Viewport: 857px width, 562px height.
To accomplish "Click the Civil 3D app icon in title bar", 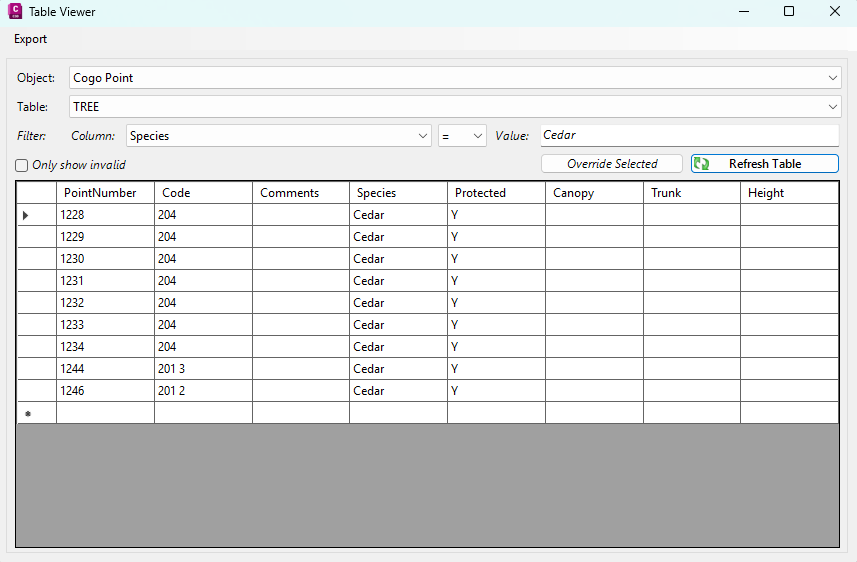I will [x=14, y=12].
